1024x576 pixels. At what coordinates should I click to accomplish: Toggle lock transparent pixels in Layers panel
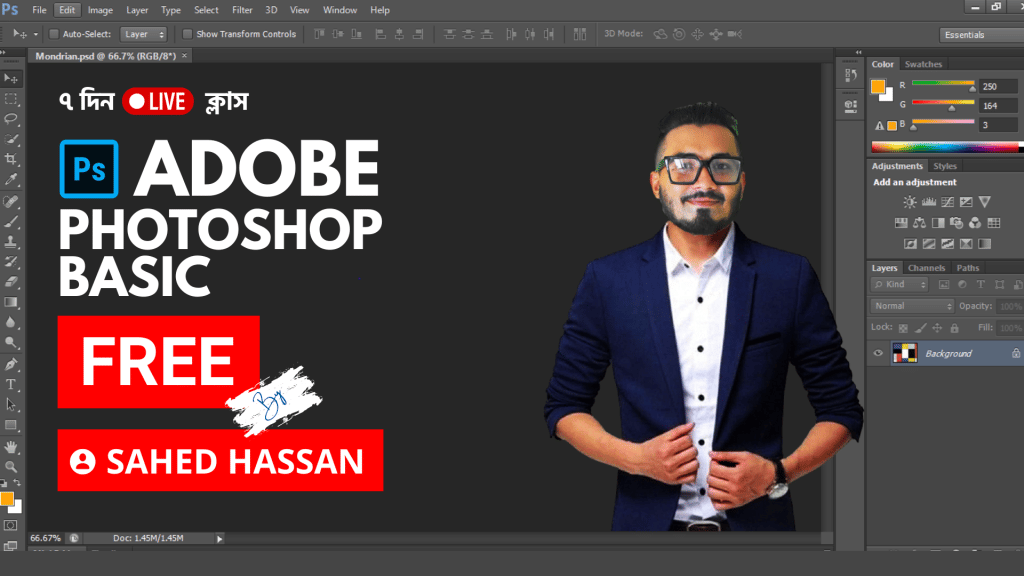point(903,328)
